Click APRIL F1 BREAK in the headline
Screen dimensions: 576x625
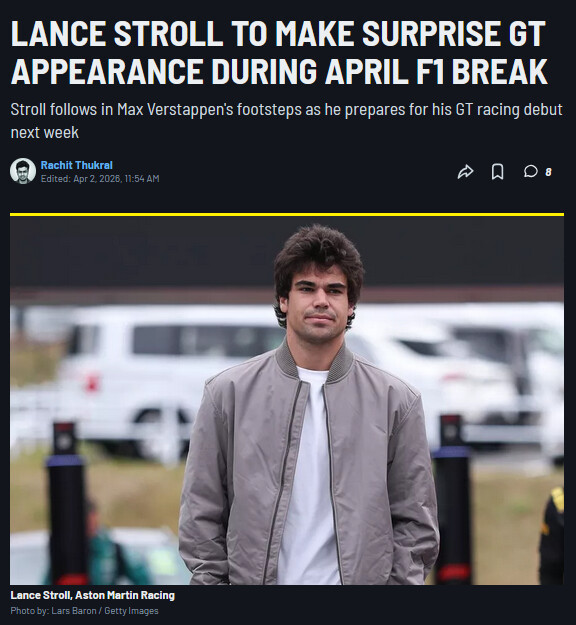pos(436,71)
